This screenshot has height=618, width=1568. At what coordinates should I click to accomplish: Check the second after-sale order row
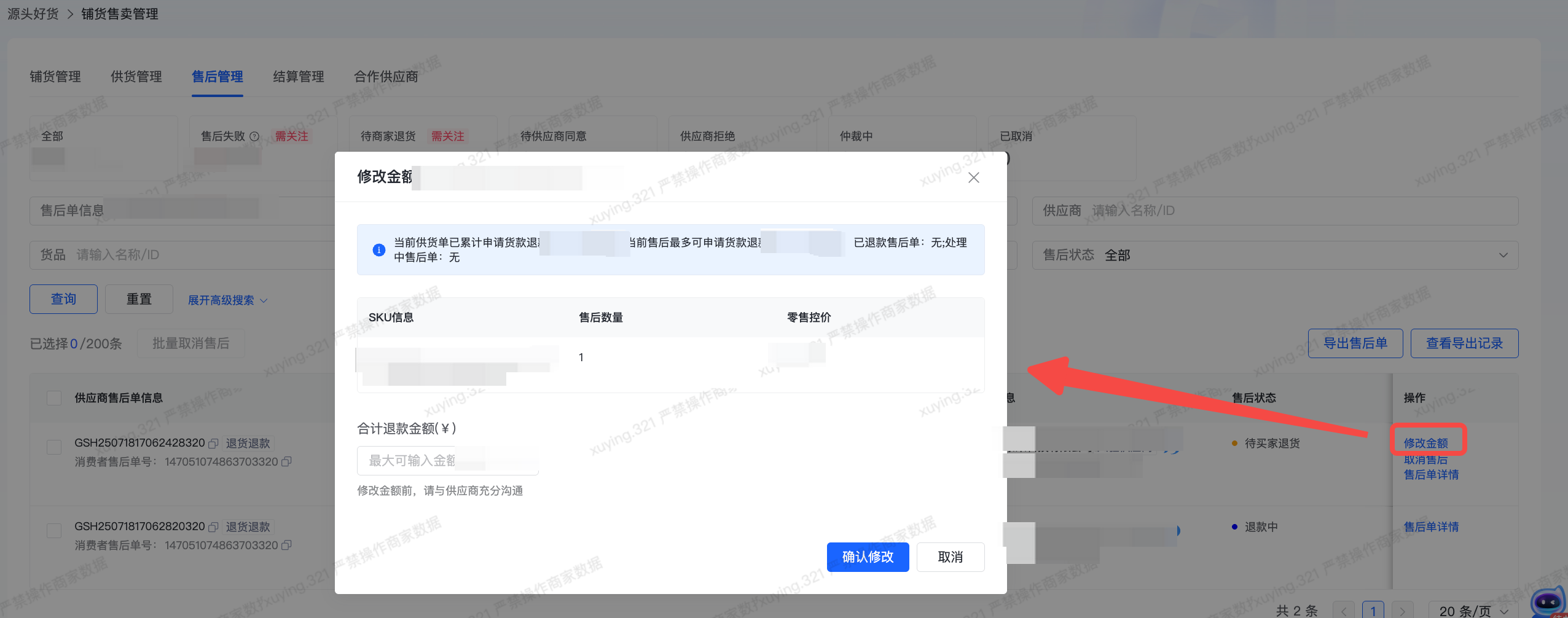[x=54, y=531]
